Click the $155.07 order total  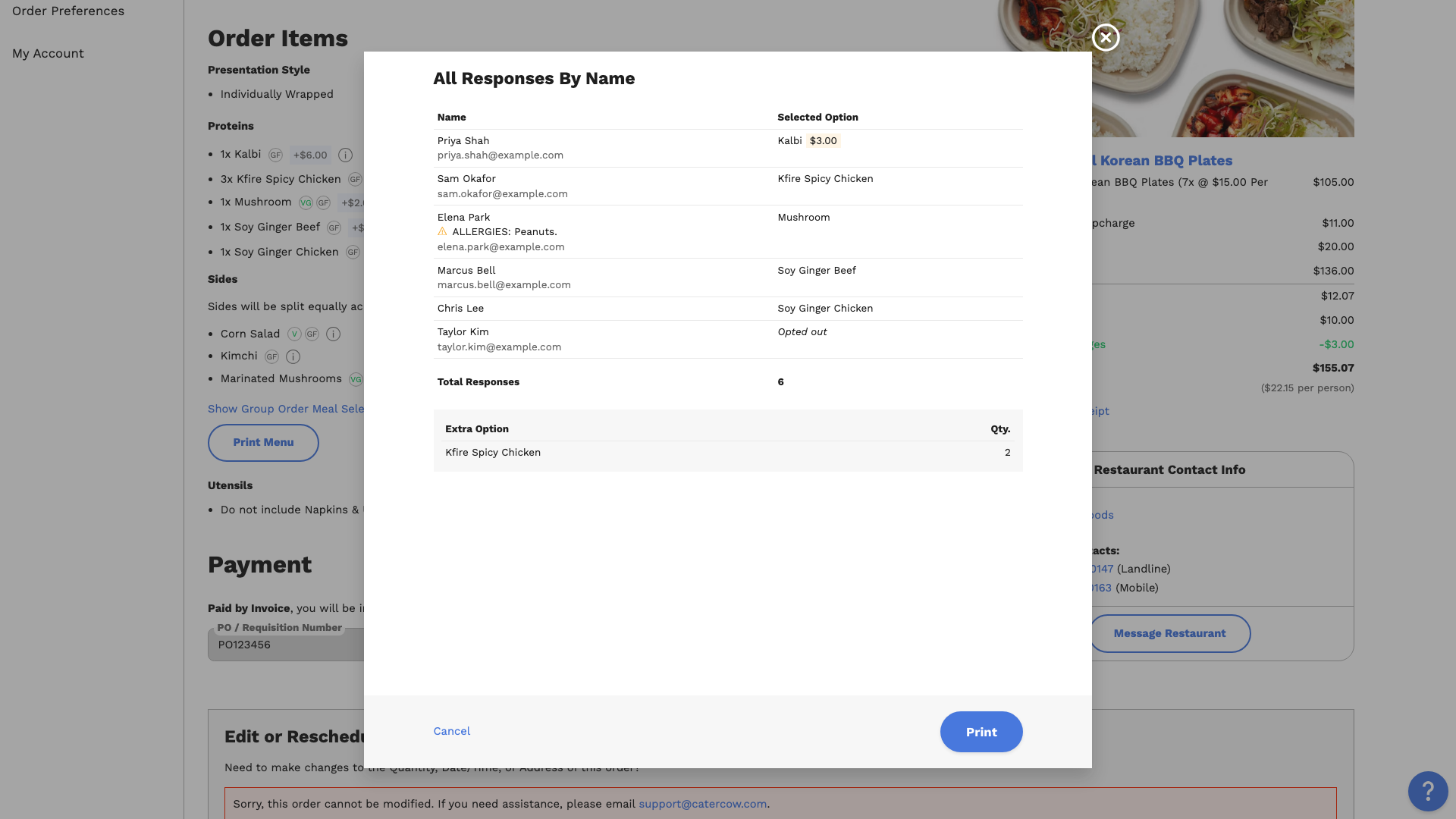(x=1333, y=368)
